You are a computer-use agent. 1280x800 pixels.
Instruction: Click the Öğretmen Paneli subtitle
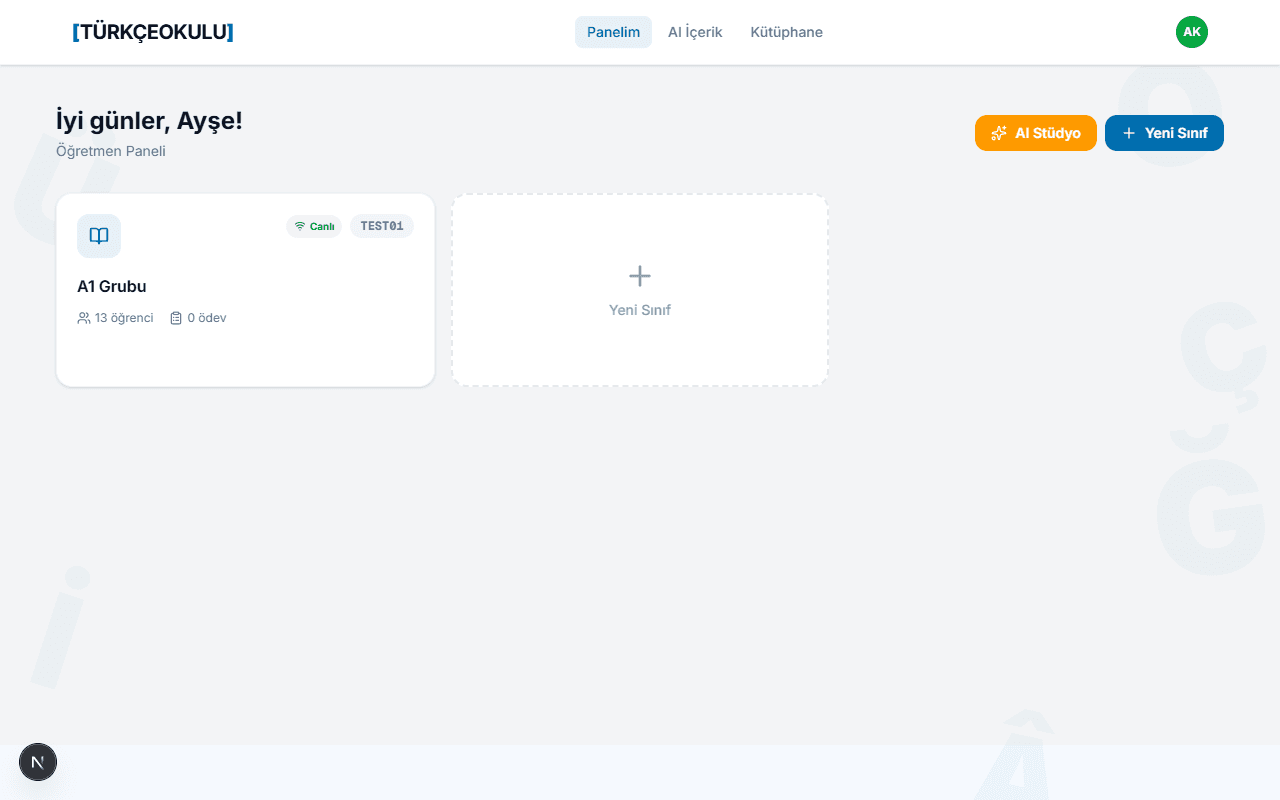click(x=111, y=151)
